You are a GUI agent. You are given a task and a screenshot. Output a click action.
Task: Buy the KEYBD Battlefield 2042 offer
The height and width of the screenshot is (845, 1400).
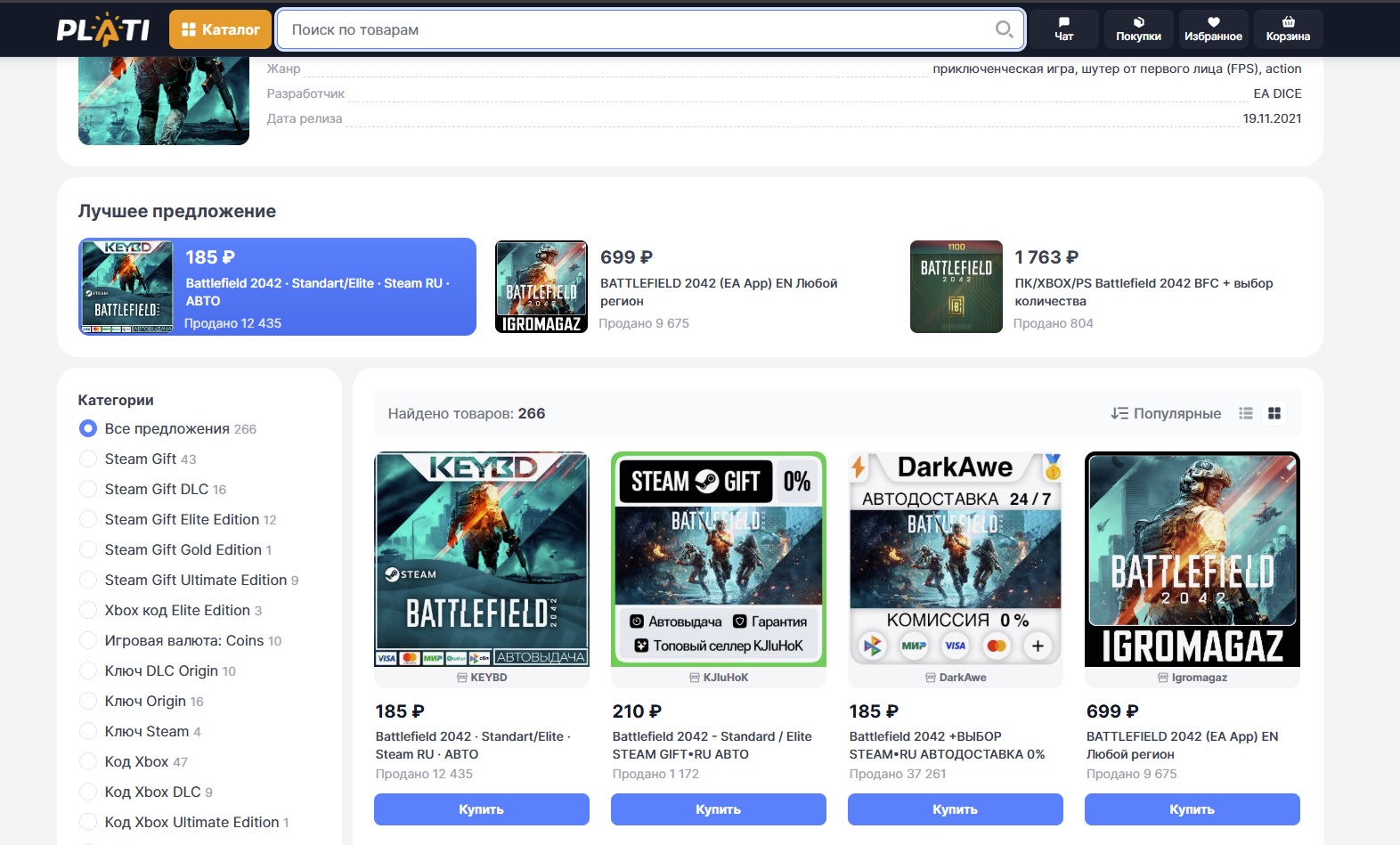click(482, 809)
